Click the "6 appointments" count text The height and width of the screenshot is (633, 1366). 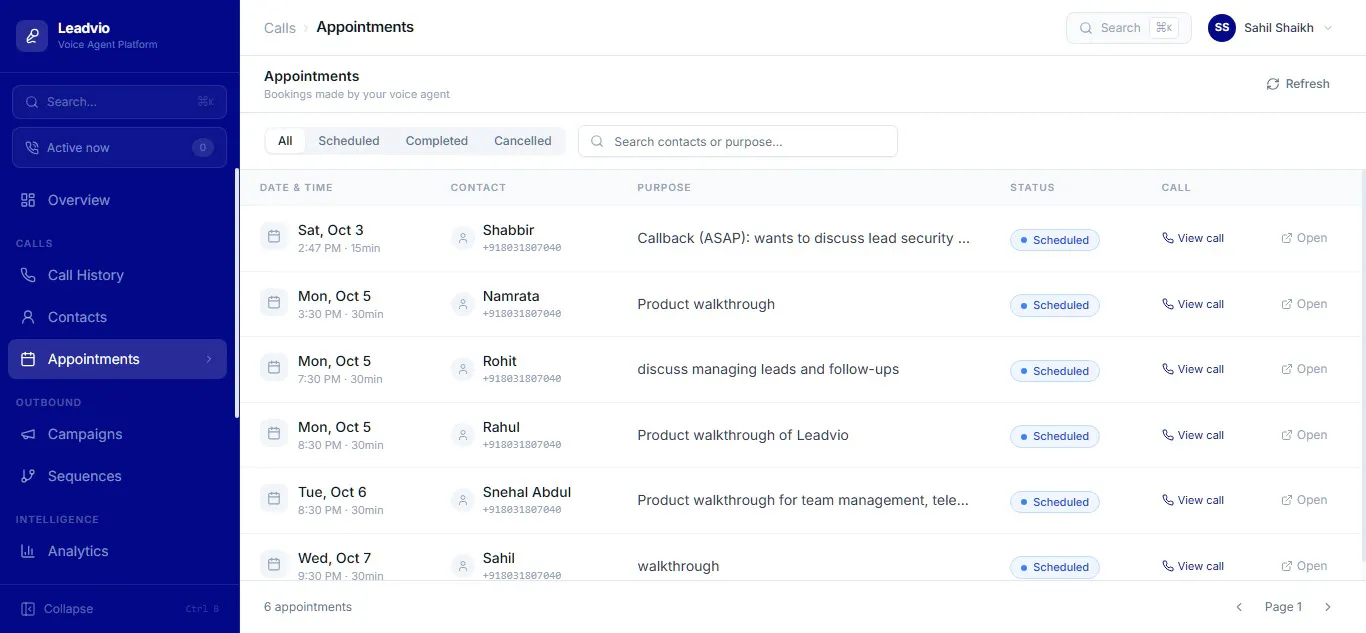point(308,607)
